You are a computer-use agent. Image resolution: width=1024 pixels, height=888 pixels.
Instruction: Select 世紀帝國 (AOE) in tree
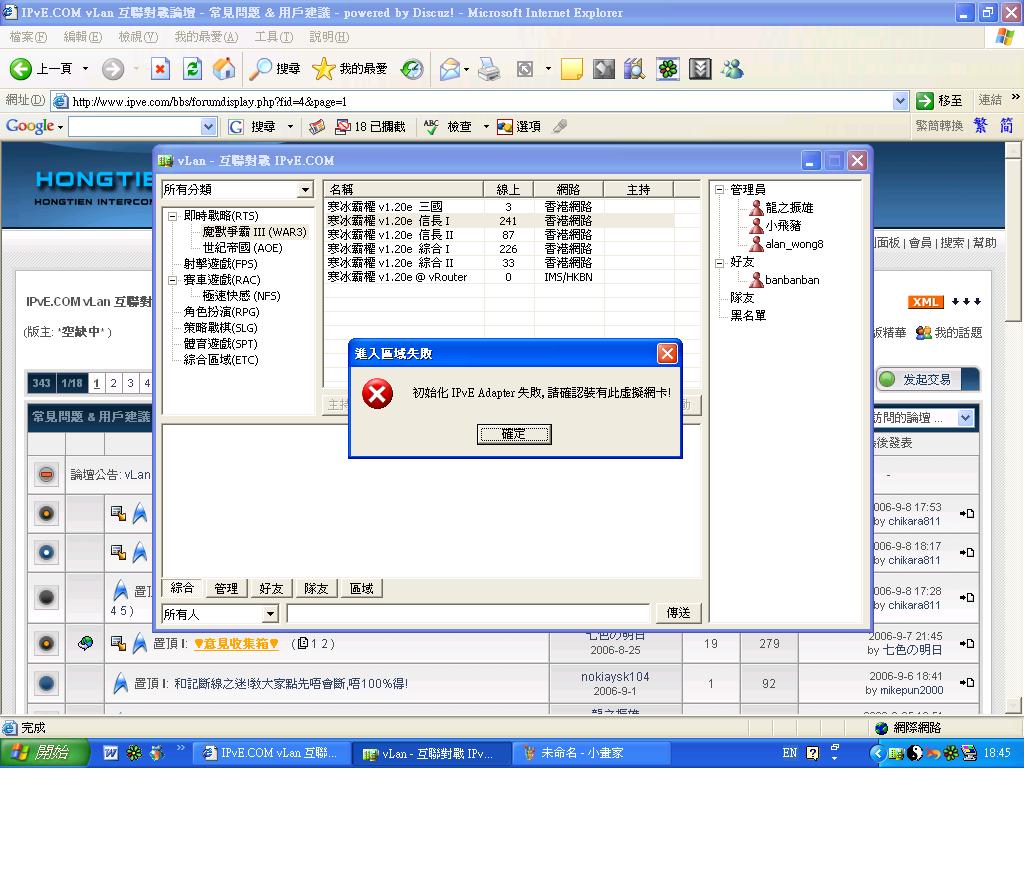[x=242, y=248]
